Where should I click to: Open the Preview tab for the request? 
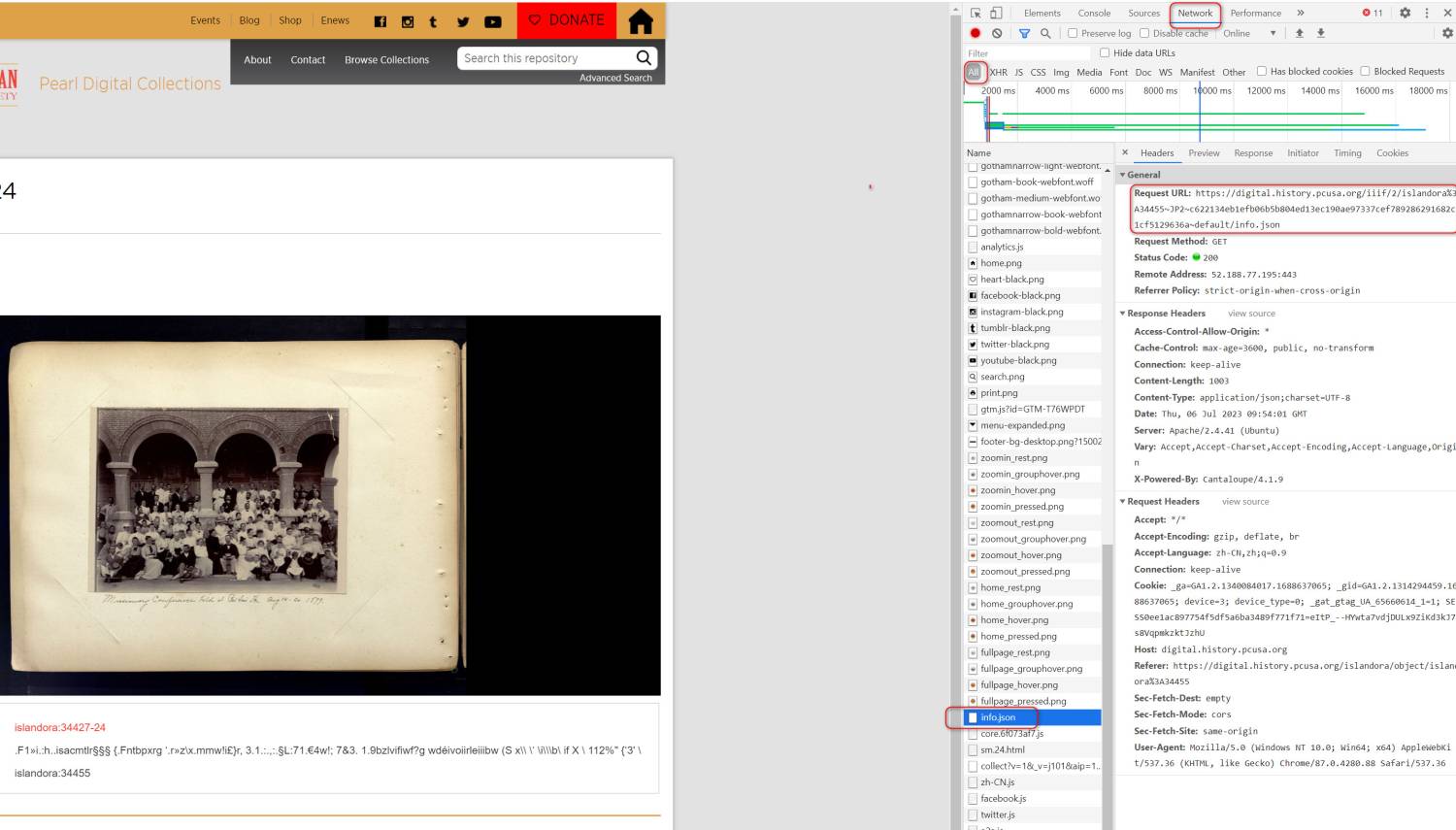coord(1204,153)
